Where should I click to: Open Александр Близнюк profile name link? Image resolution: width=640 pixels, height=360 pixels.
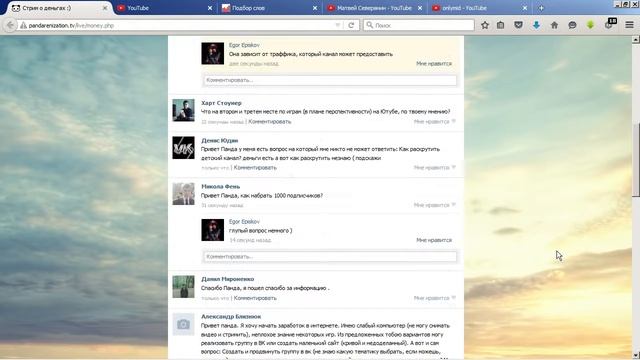(x=231, y=317)
